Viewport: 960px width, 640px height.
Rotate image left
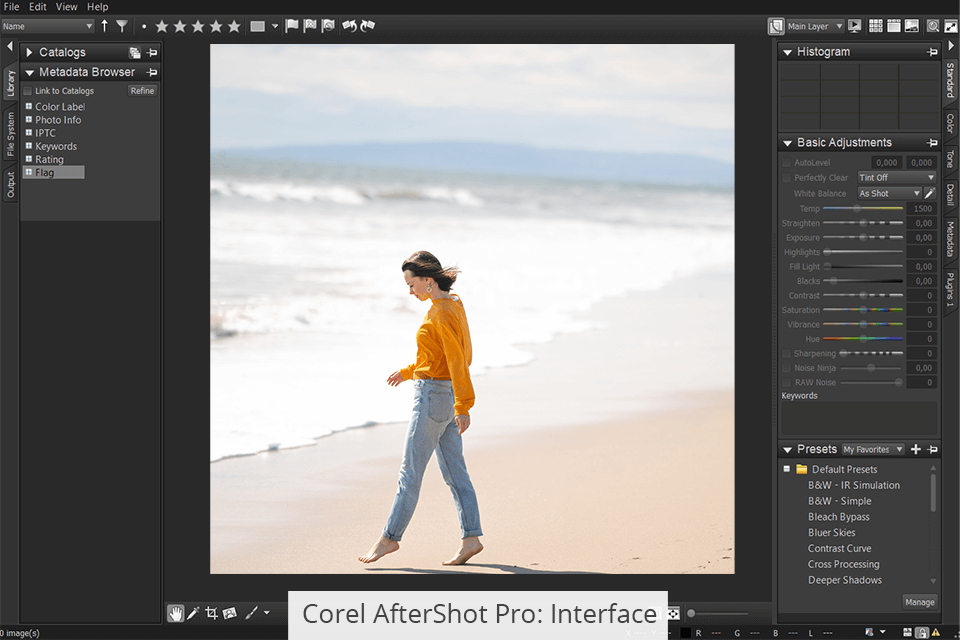350,26
